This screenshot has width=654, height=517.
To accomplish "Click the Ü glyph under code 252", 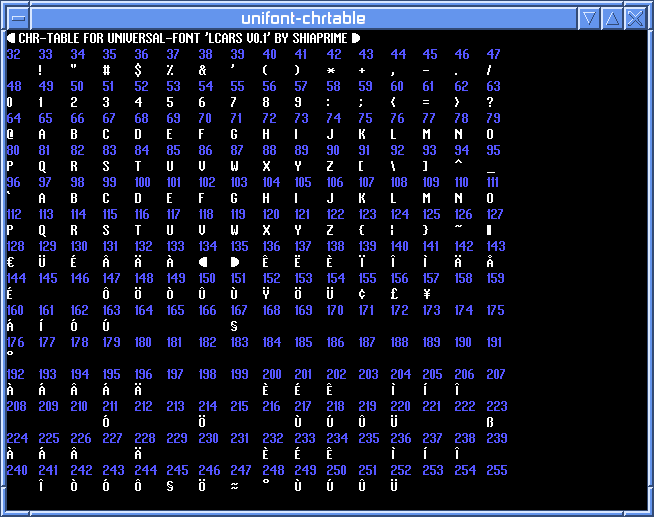I will [394, 485].
